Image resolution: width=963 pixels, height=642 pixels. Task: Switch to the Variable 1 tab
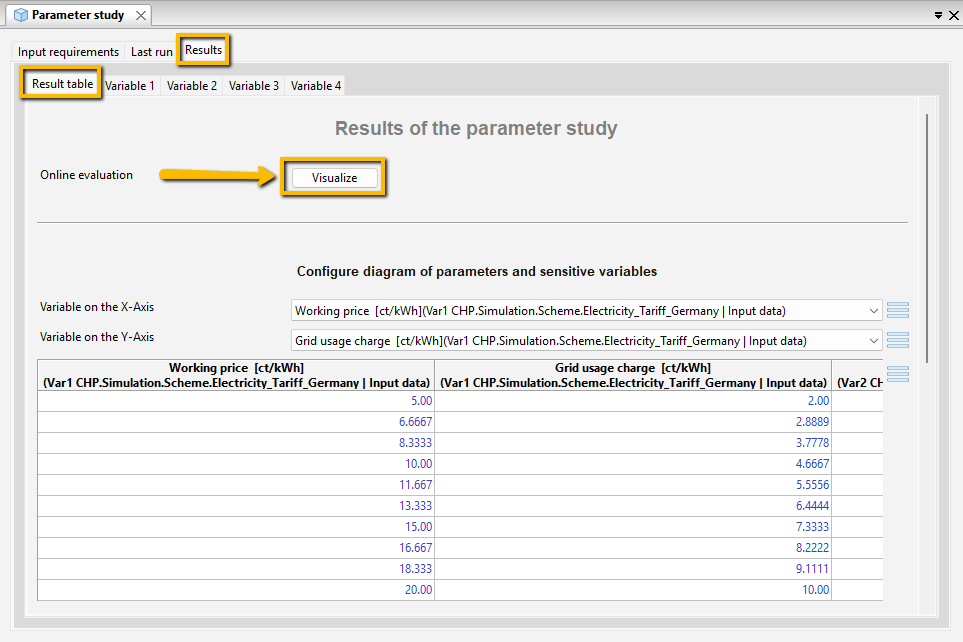pos(130,86)
